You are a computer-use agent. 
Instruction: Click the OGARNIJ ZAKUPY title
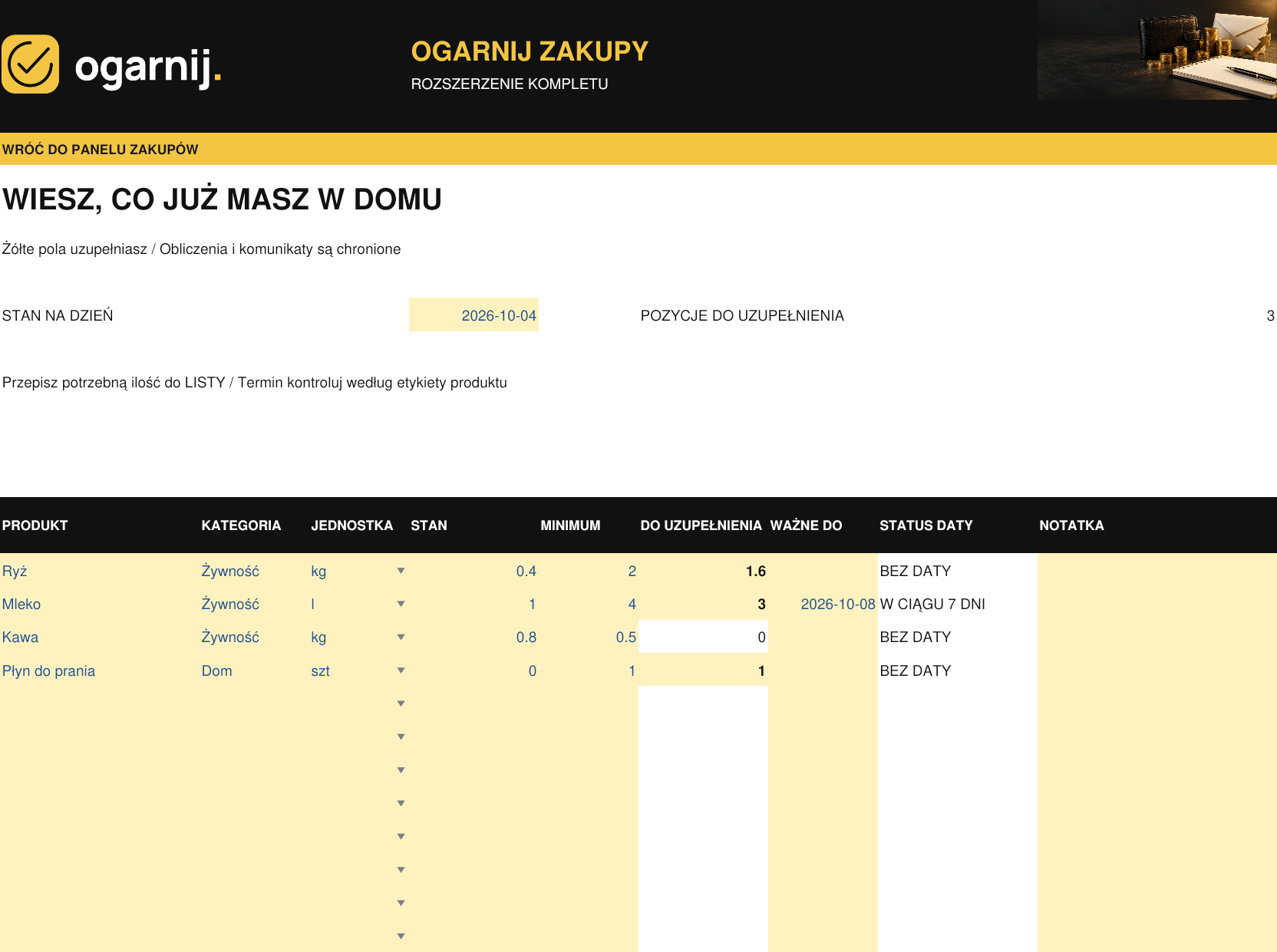tap(530, 51)
